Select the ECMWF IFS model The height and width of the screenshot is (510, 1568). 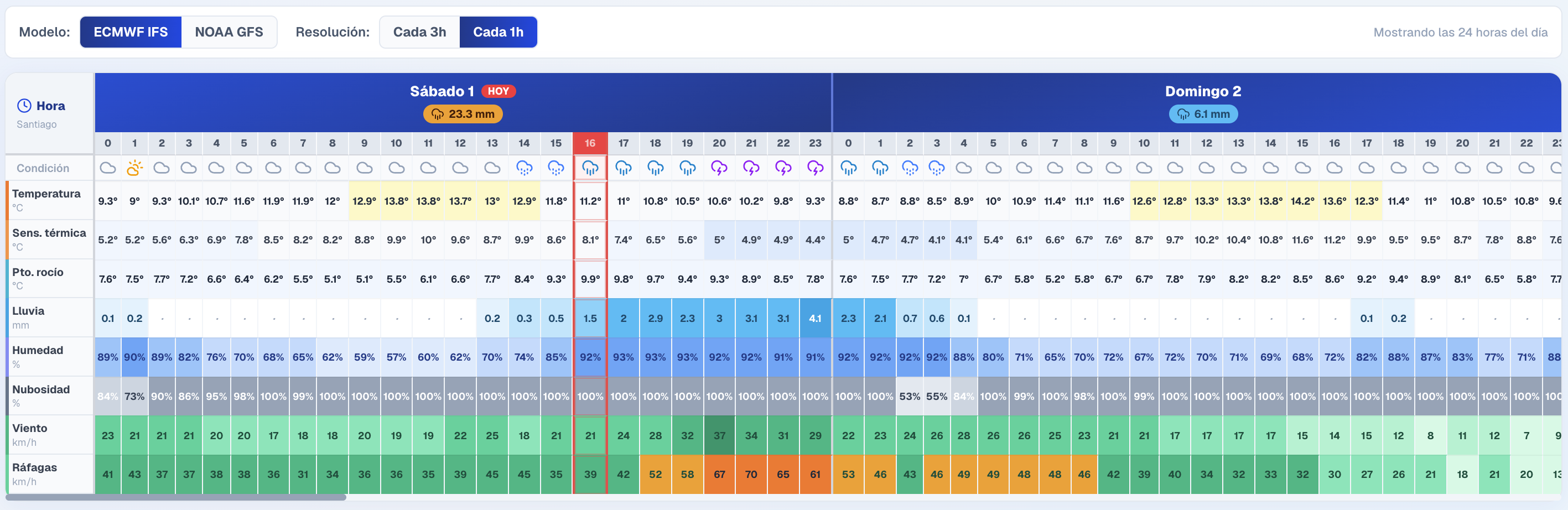point(130,32)
